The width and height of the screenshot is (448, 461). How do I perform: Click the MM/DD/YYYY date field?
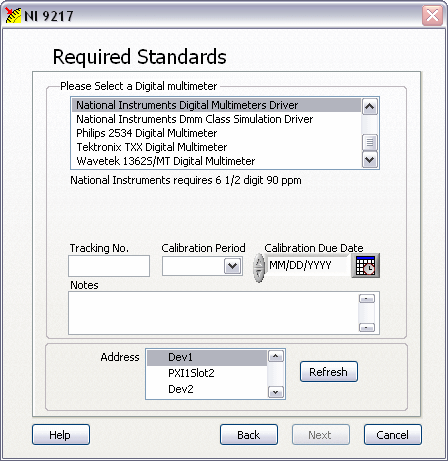[x=307, y=265]
